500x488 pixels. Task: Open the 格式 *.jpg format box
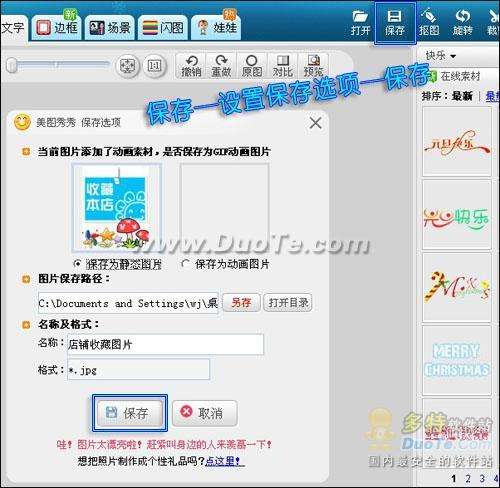pos(138,369)
